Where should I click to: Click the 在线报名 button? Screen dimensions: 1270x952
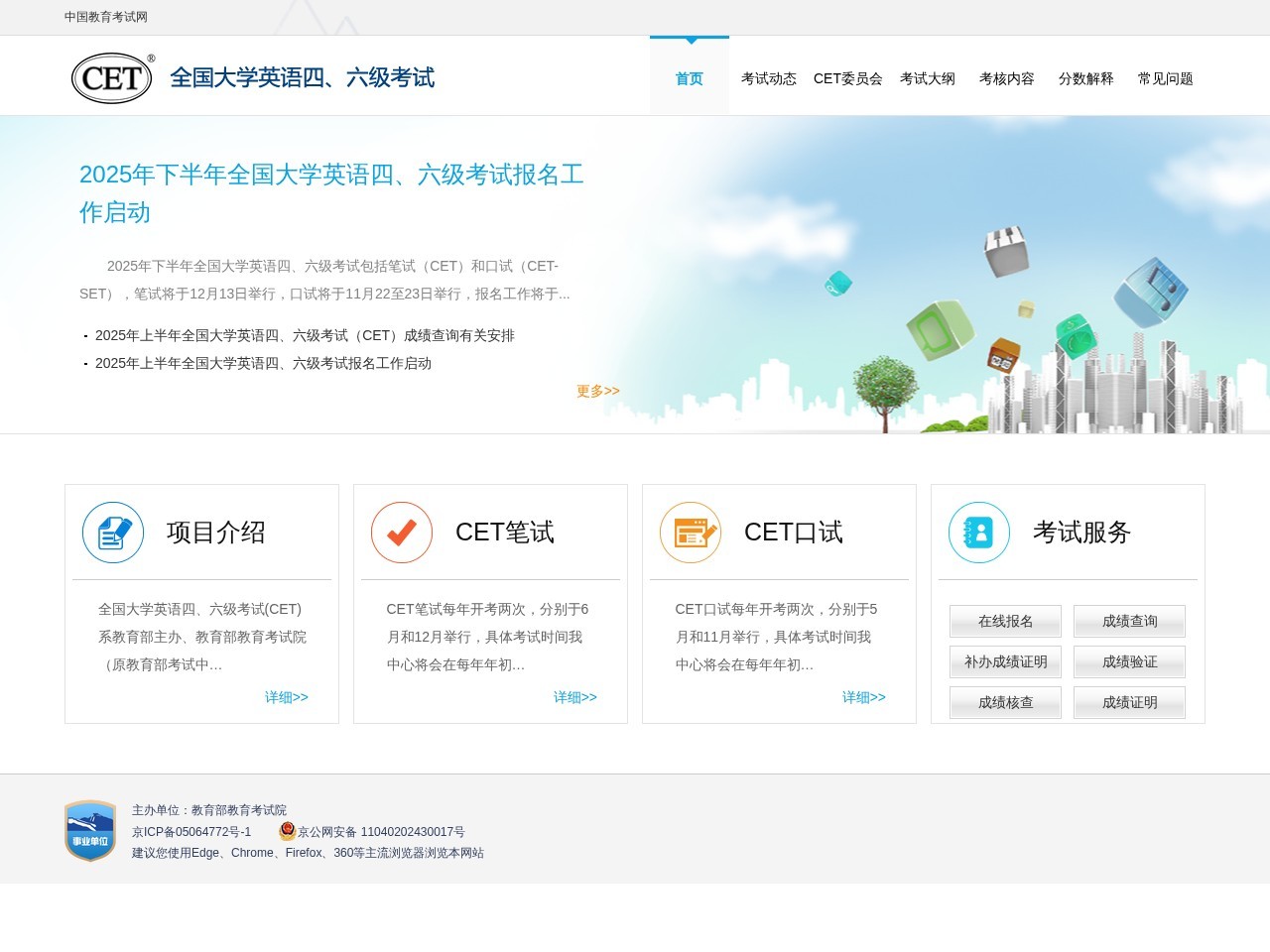[x=1004, y=621]
